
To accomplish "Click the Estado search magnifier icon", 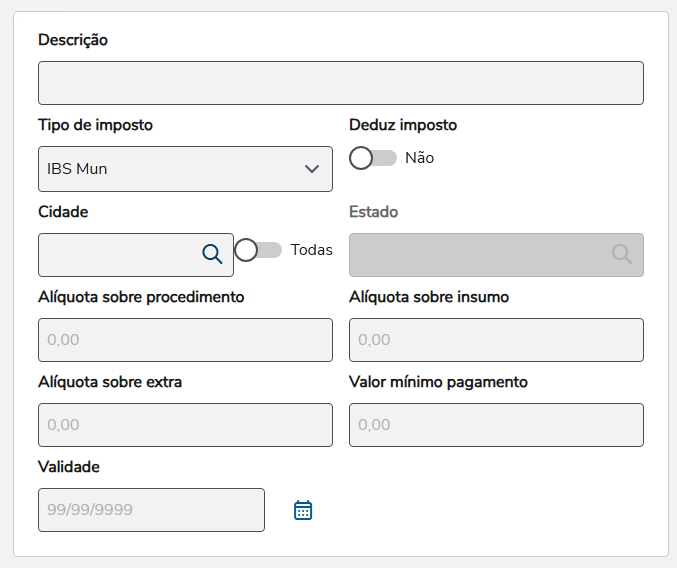I will pos(622,254).
